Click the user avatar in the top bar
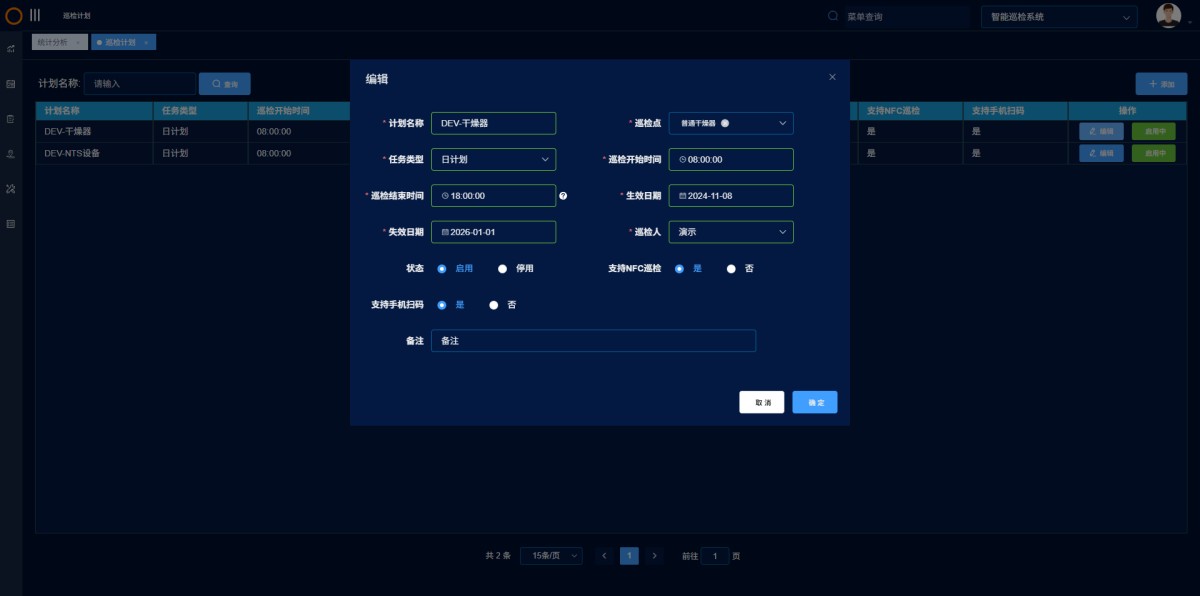 coord(1168,15)
